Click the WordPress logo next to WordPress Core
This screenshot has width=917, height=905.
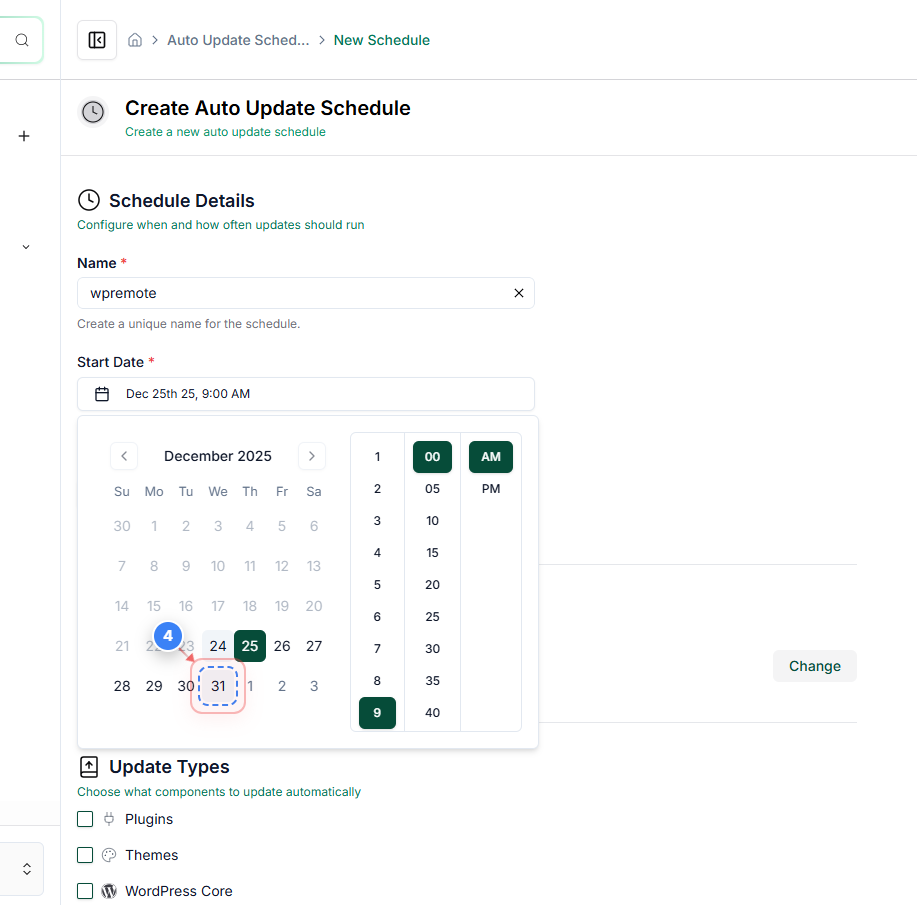pyautogui.click(x=110, y=891)
